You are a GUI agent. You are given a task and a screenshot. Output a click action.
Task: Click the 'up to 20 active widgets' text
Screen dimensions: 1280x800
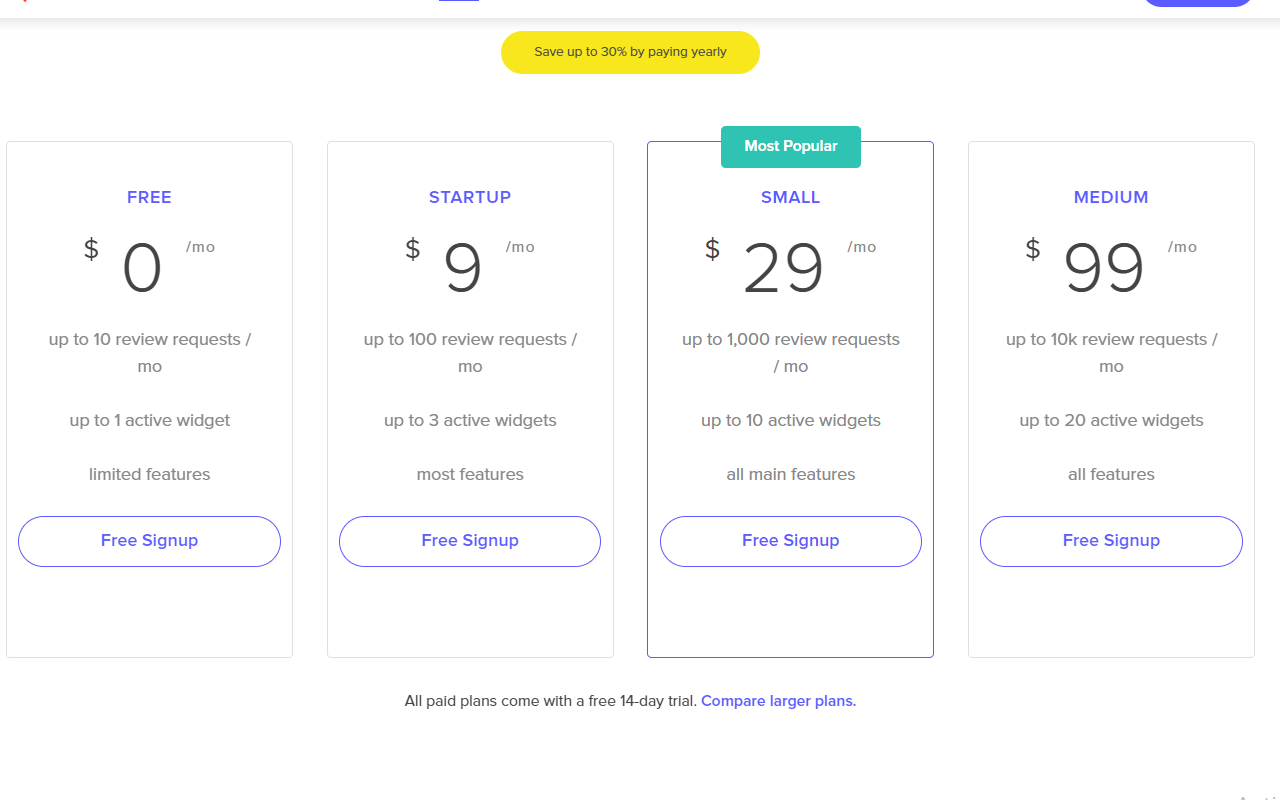(1111, 420)
